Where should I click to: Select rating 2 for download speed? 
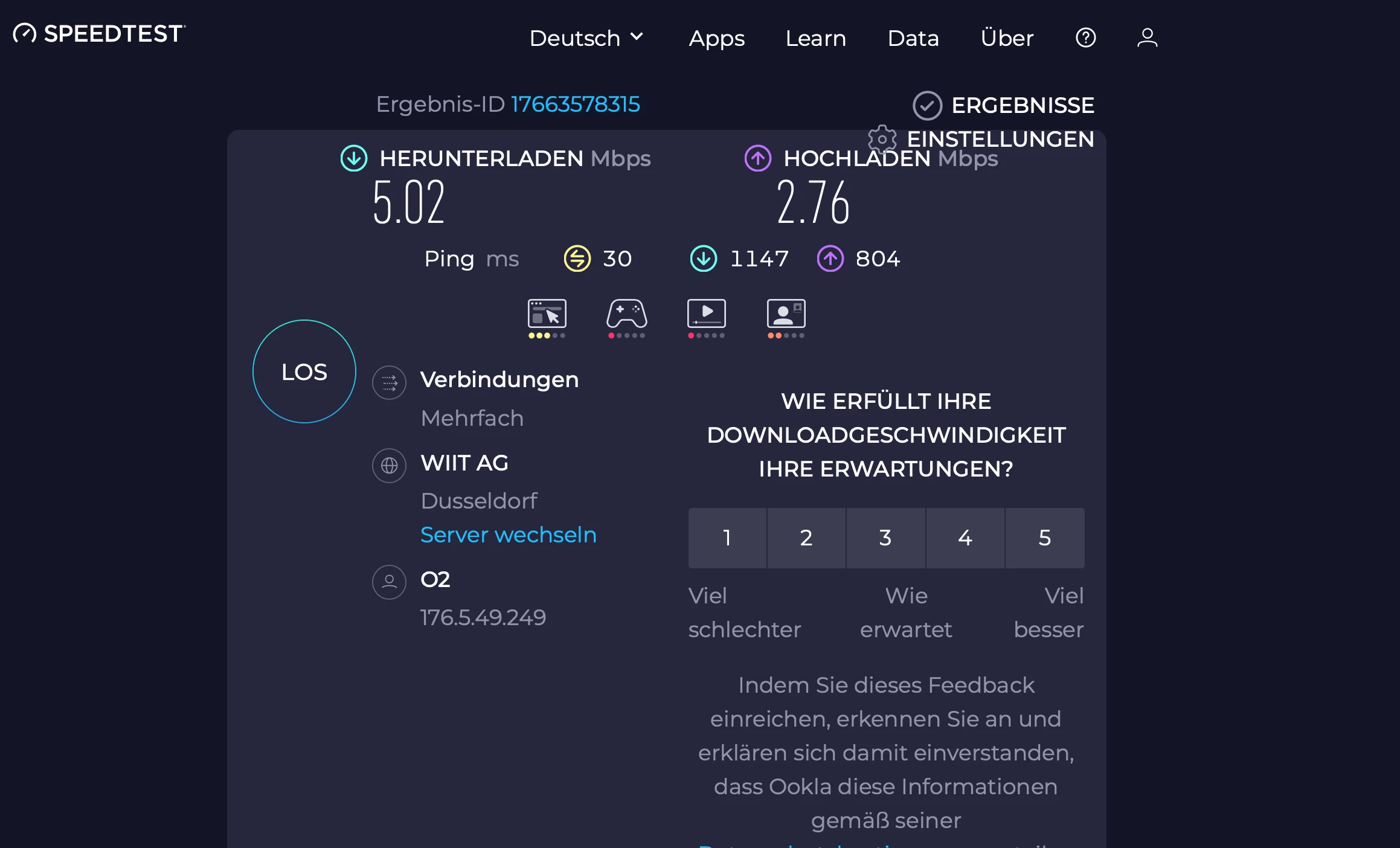806,538
